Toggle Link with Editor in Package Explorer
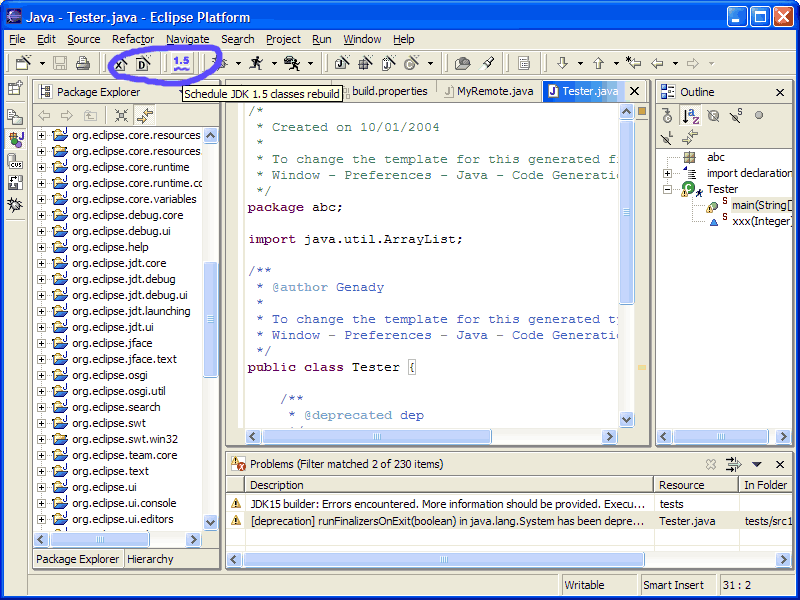Viewport: 800px width, 600px height. (145, 115)
